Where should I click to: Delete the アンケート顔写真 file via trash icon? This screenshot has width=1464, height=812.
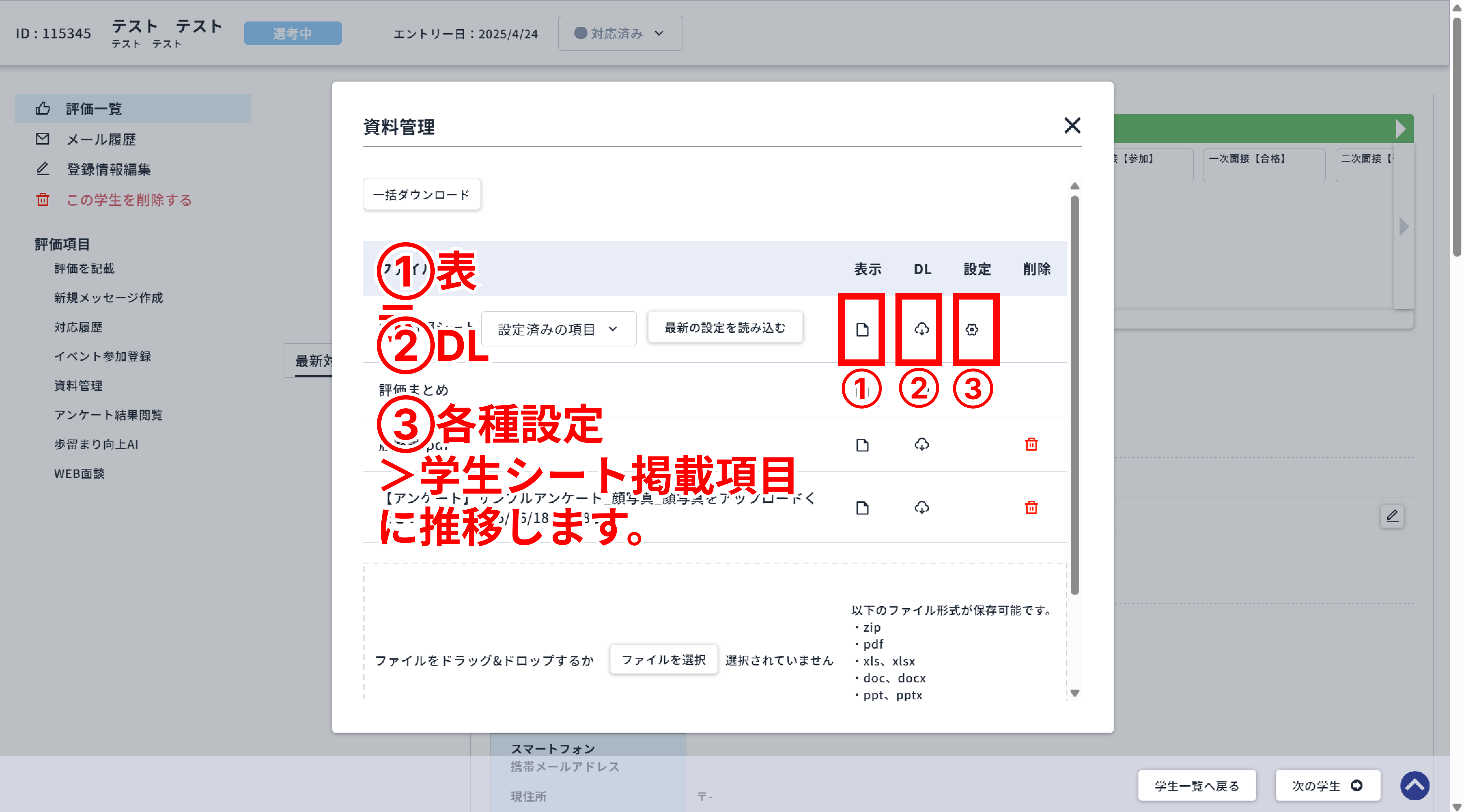pyautogui.click(x=1032, y=508)
